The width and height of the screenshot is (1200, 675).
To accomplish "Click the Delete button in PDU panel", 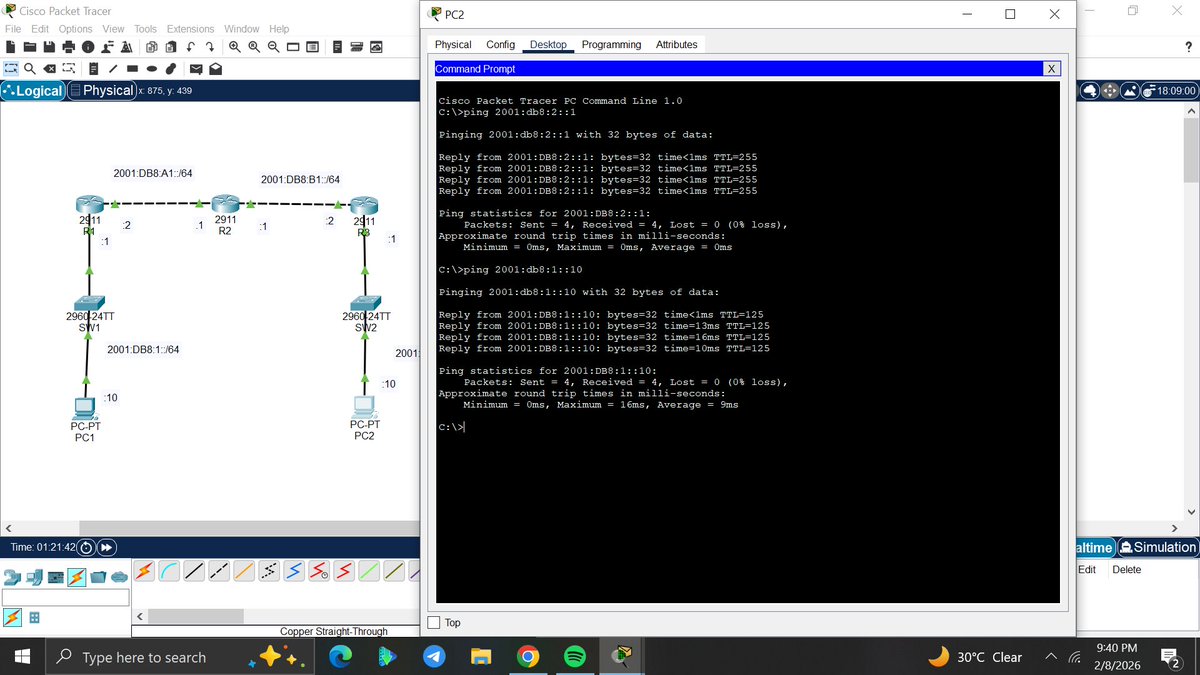I will click(1126, 570).
